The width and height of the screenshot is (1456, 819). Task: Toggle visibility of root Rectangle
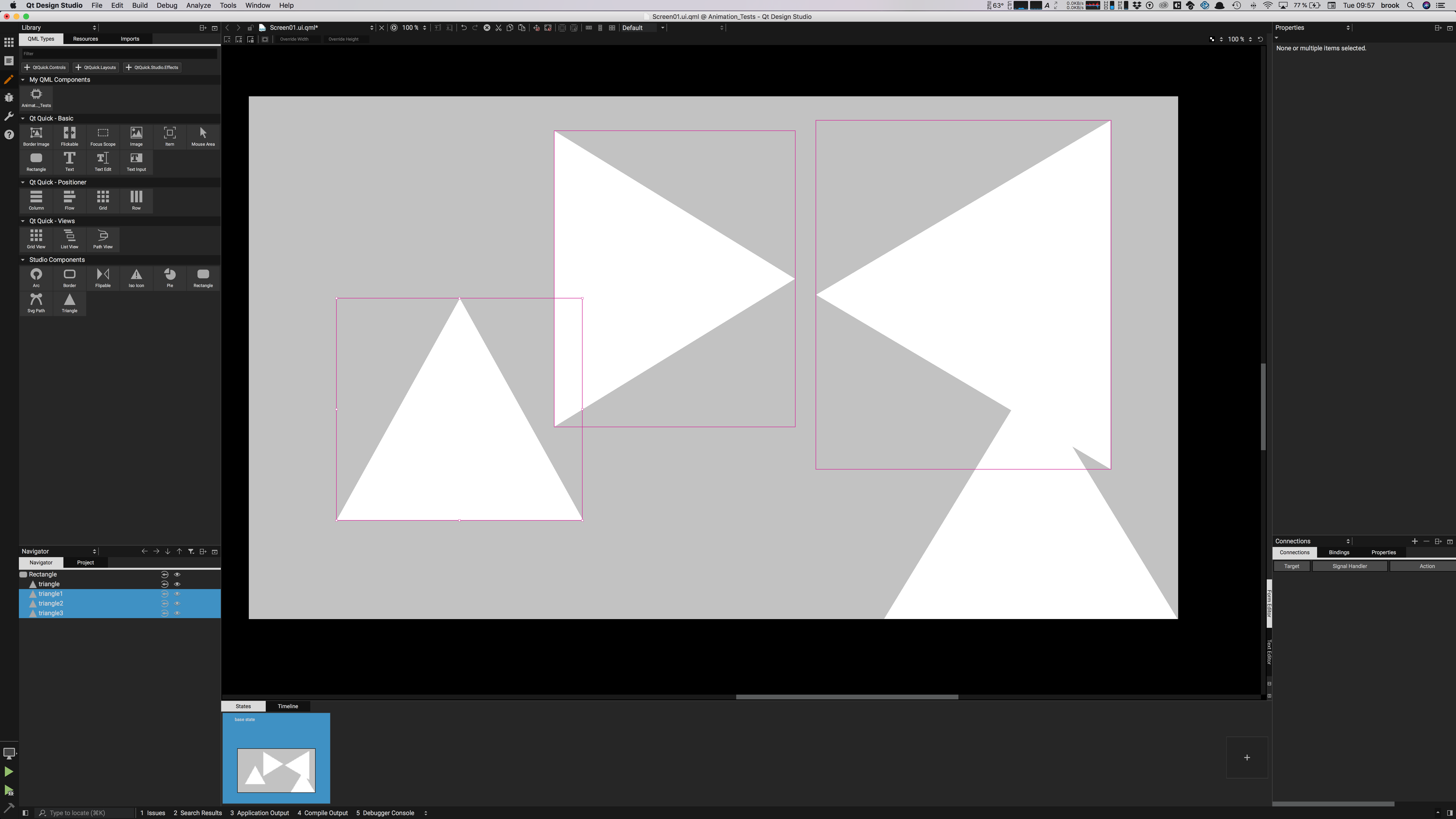point(177,574)
